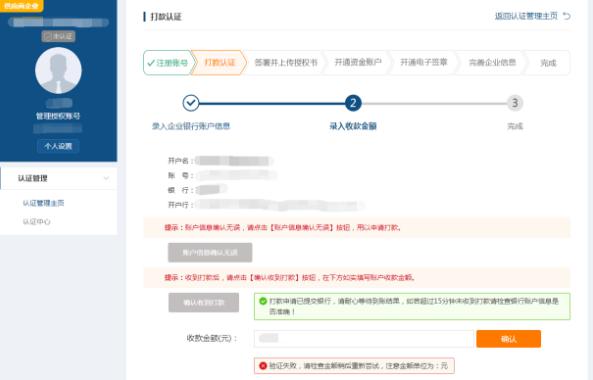Click 录入收款金额 step label
Screen dimensions: 593x380
pyautogui.click(x=353, y=126)
